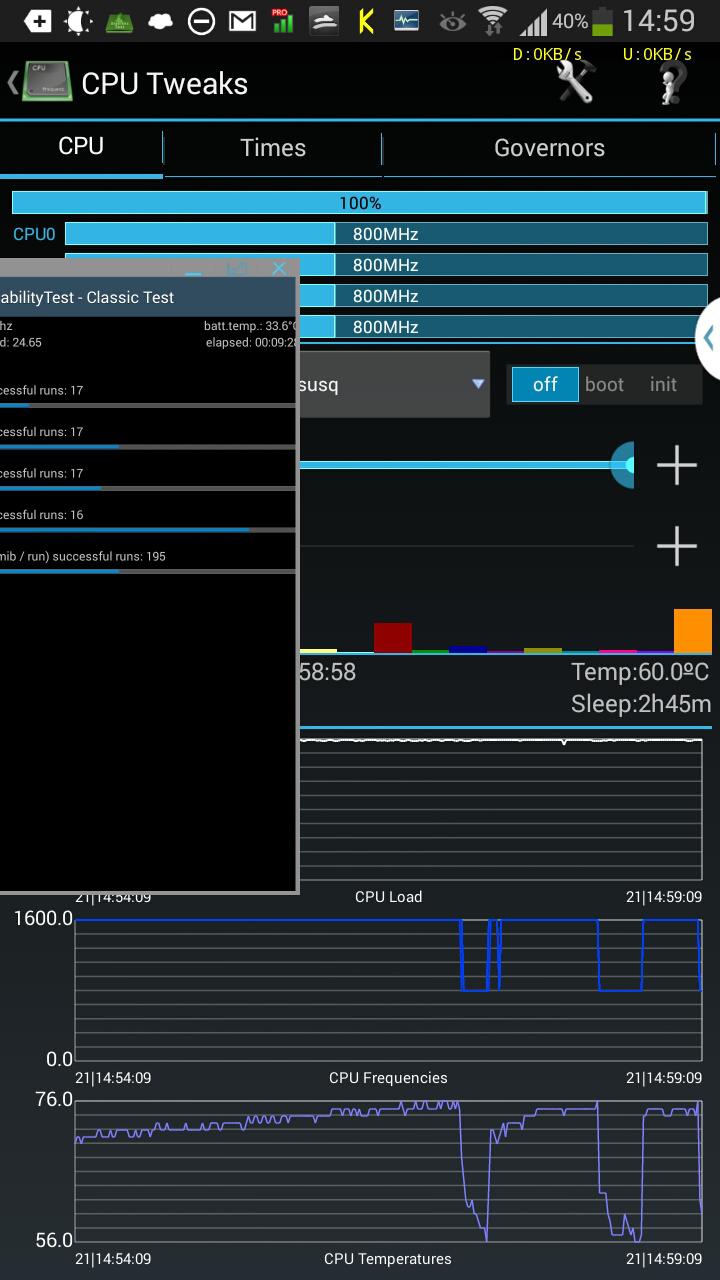Tap the frequency slider round handle
The width and height of the screenshot is (720, 1280).
[x=623, y=465]
